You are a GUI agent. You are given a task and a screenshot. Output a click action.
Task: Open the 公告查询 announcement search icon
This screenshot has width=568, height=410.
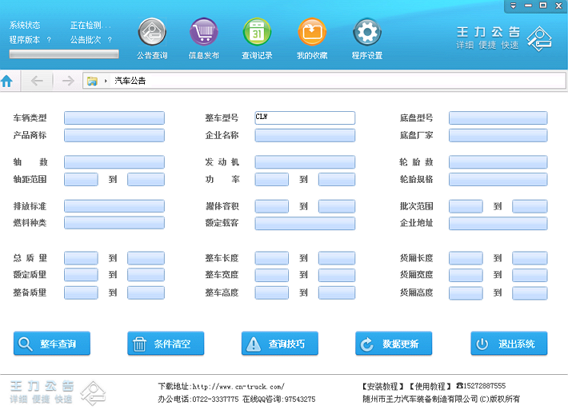click(x=152, y=32)
